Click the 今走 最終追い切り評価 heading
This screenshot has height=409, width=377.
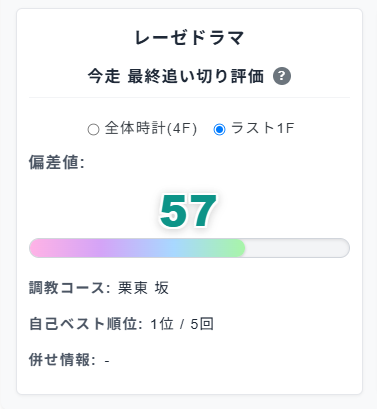click(176, 76)
